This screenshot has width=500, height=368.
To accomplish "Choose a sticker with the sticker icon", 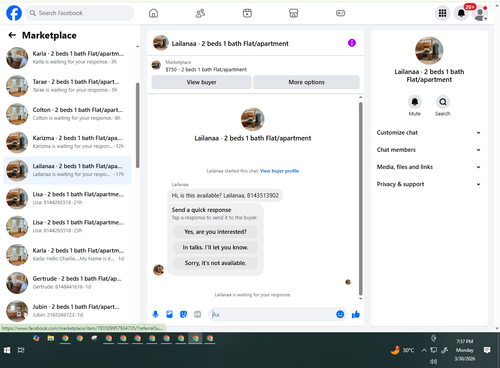I will (x=183, y=314).
